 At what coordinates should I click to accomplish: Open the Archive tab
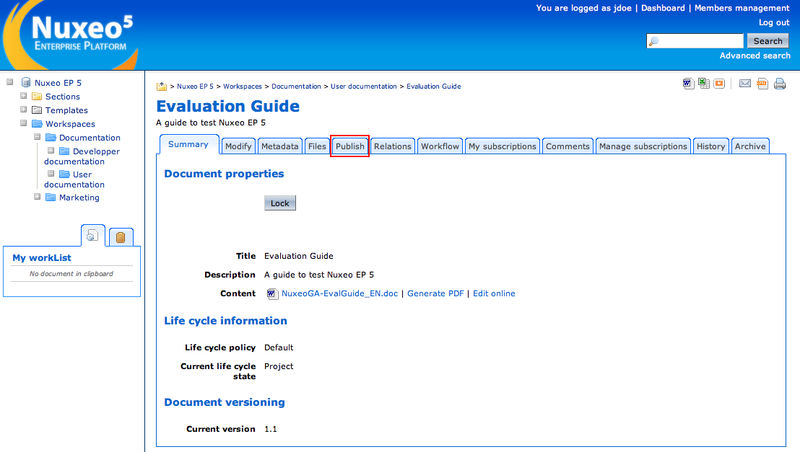click(x=750, y=146)
